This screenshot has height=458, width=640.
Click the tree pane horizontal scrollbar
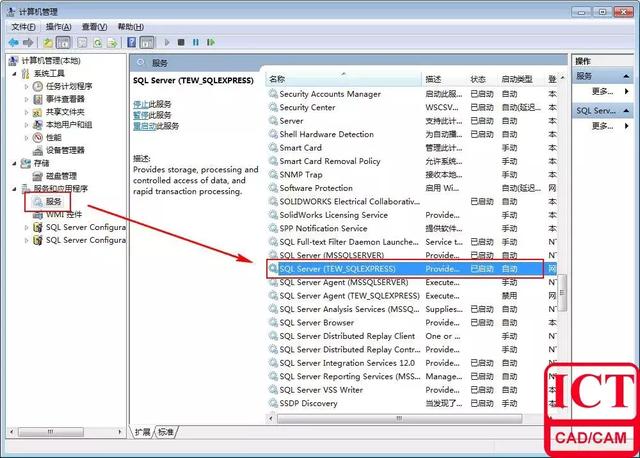tap(51, 432)
